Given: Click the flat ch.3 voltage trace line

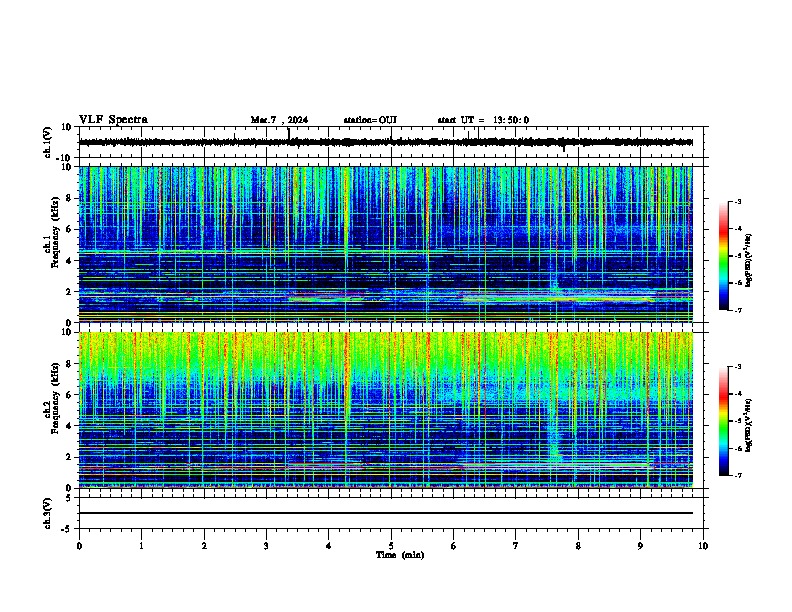Looking at the screenshot, I should point(386,513).
